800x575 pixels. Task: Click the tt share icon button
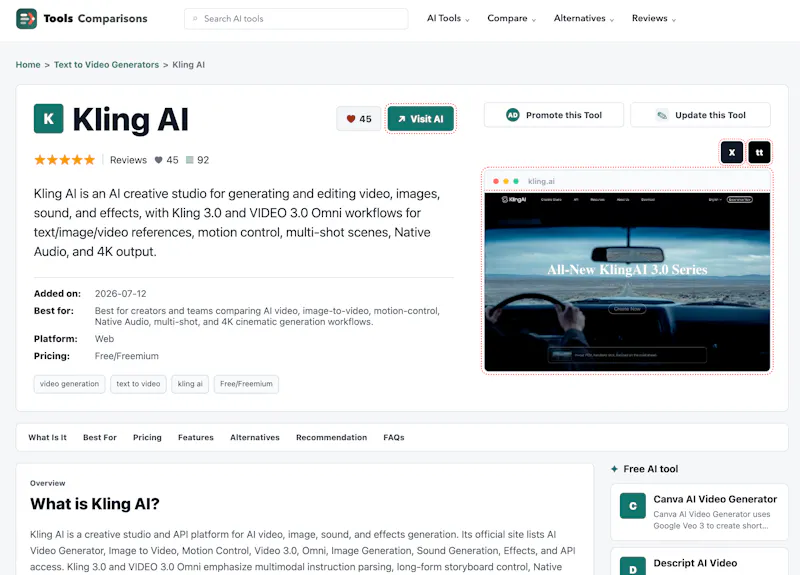759,152
